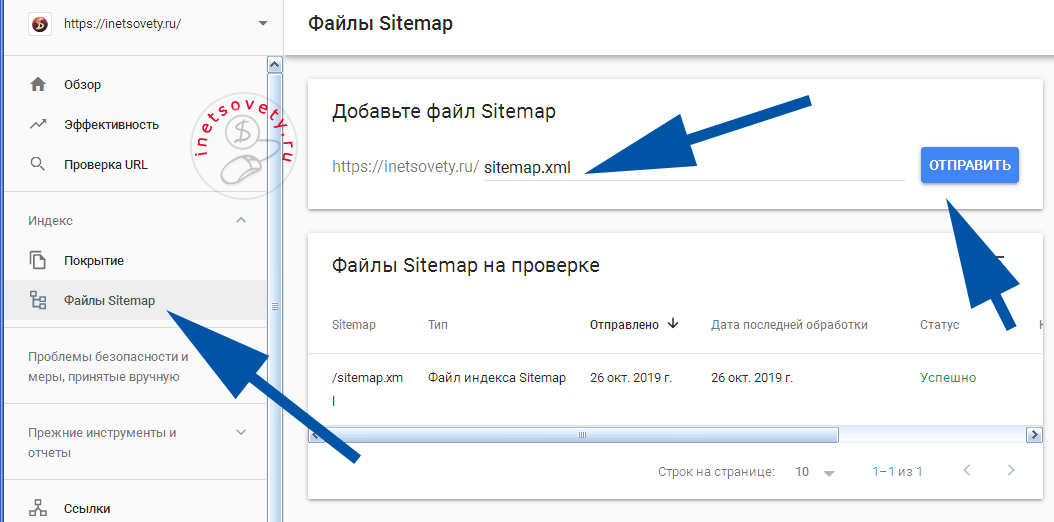Select Файлы Sitemap menu item

[x=135, y=300]
